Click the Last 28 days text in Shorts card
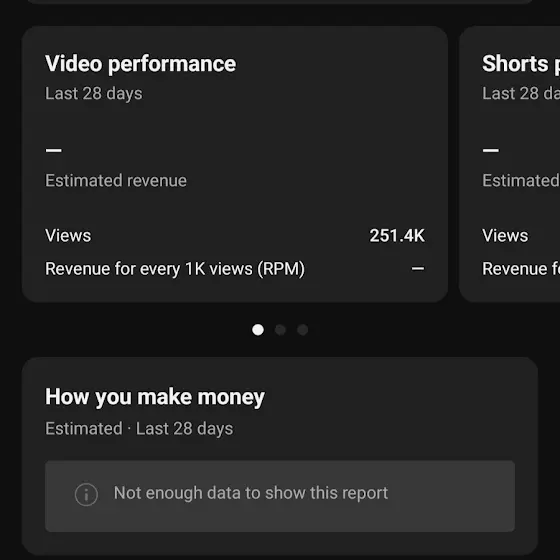 [521, 94]
